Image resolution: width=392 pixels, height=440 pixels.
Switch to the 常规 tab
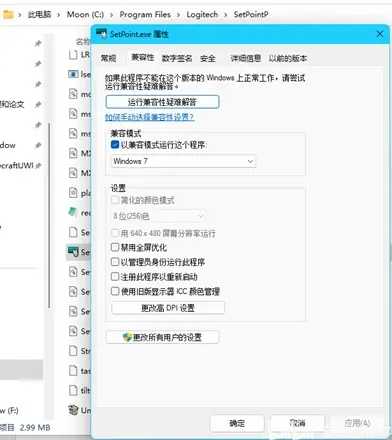pos(108,58)
